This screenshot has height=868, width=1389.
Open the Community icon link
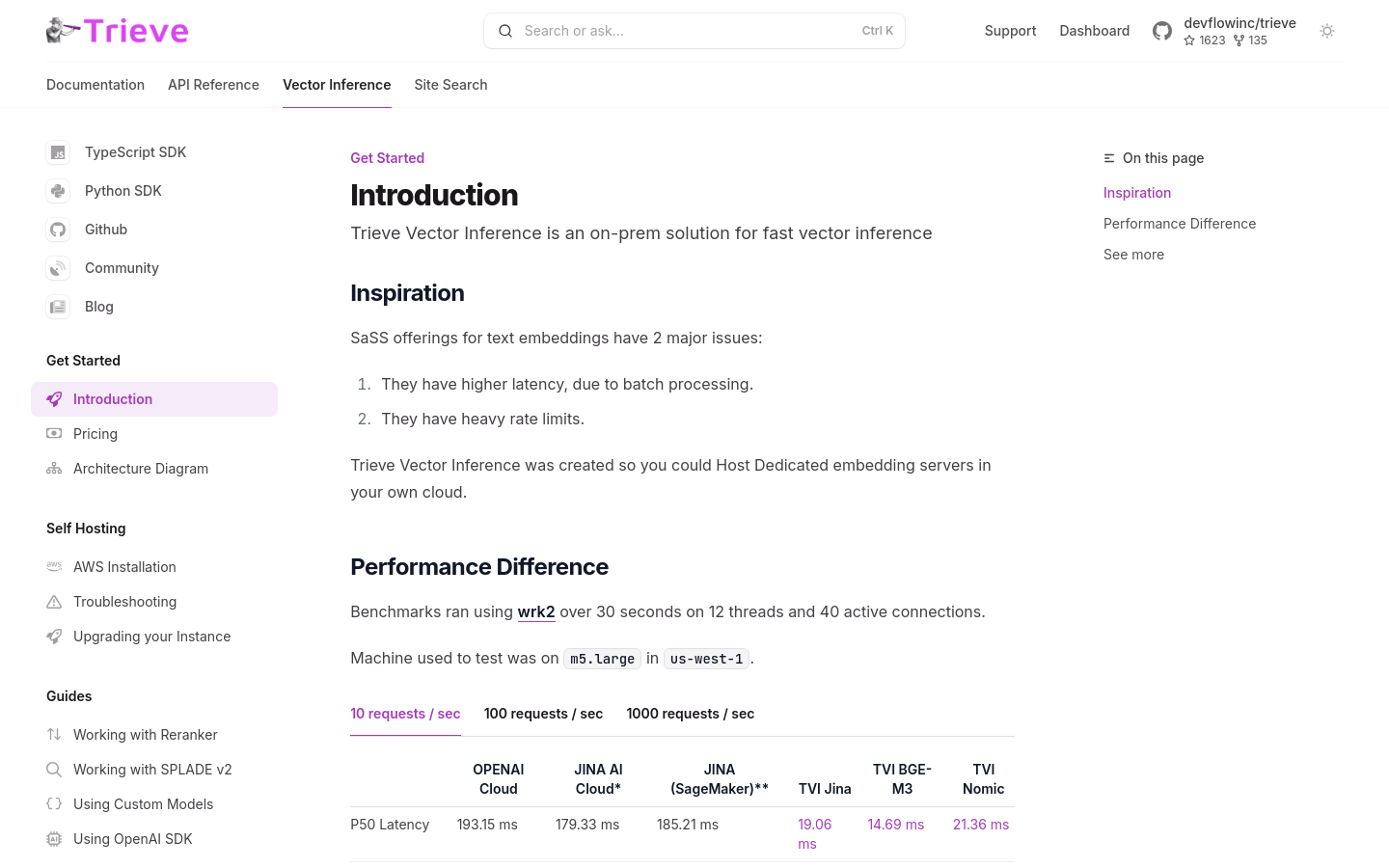[x=58, y=268]
